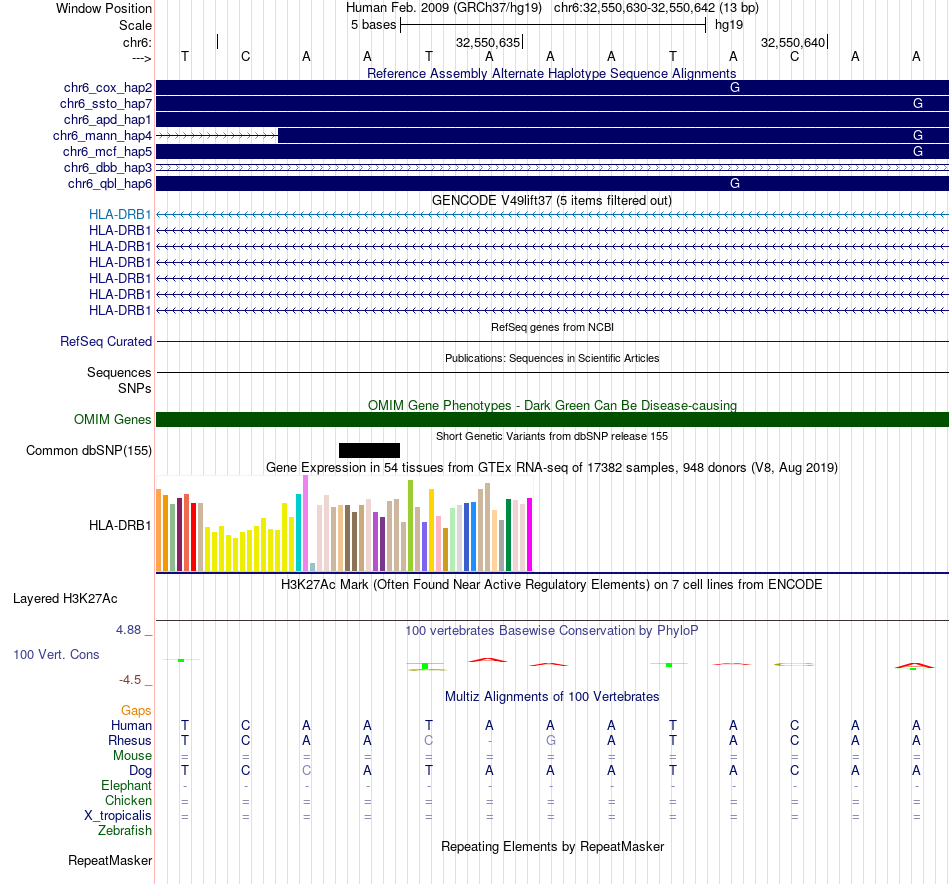This screenshot has width=950, height=884.
Task: Click the tall lime-green GTEx expression bar
Action: pyautogui.click(x=411, y=526)
